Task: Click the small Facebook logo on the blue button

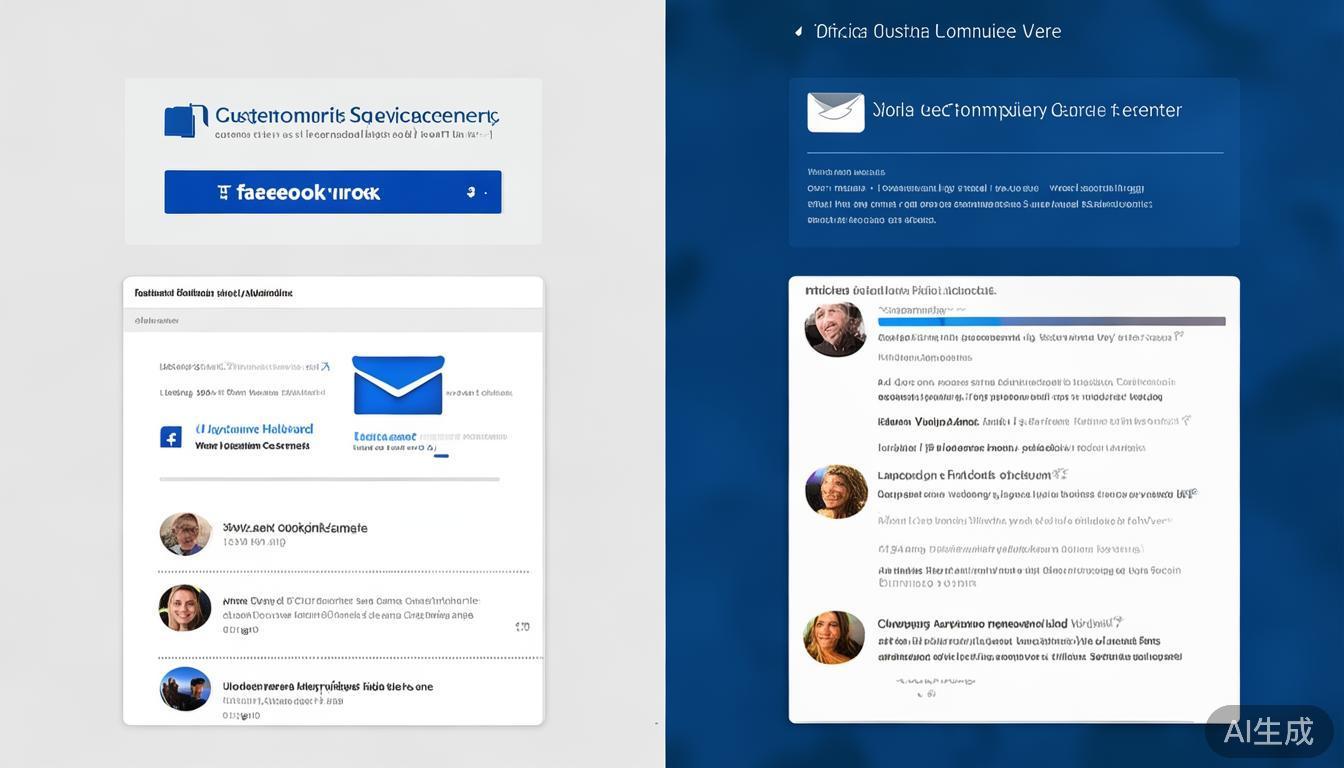Action: pyautogui.click(x=224, y=192)
